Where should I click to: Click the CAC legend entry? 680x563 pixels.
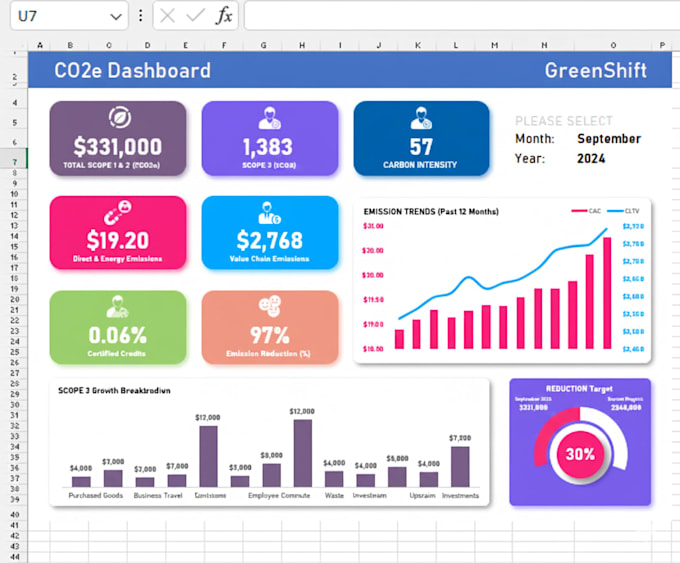(586, 211)
